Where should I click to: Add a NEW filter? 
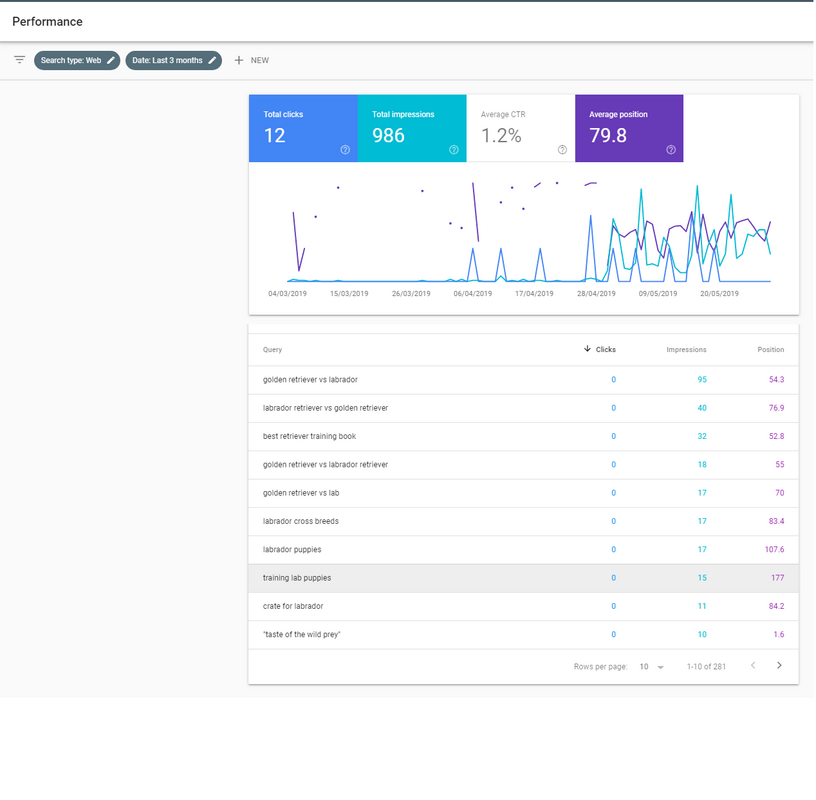(x=252, y=60)
